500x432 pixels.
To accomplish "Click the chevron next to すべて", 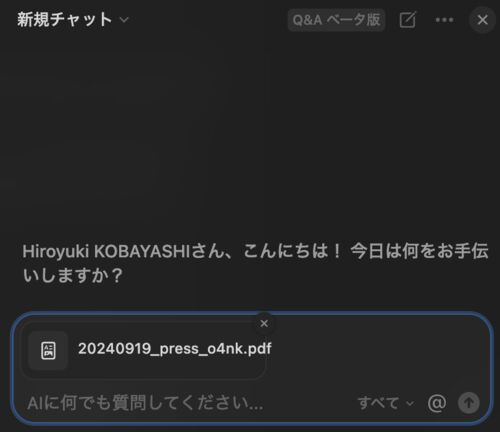I will click(x=410, y=404).
